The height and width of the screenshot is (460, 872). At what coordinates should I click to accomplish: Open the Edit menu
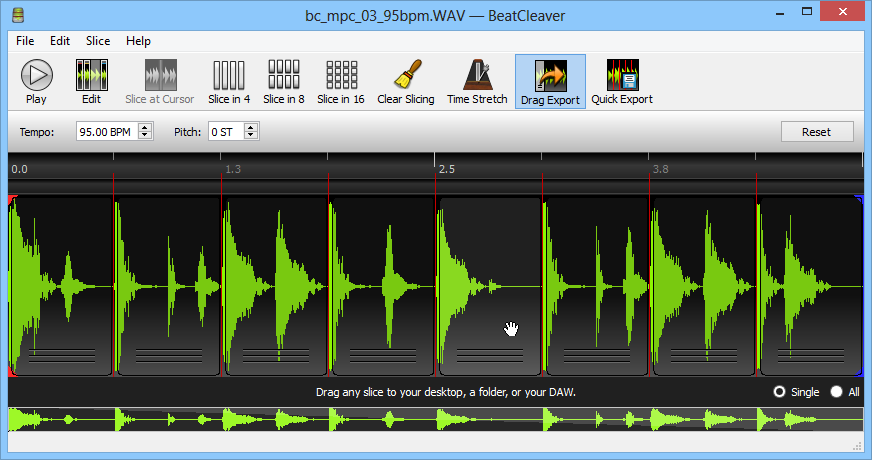pos(60,41)
